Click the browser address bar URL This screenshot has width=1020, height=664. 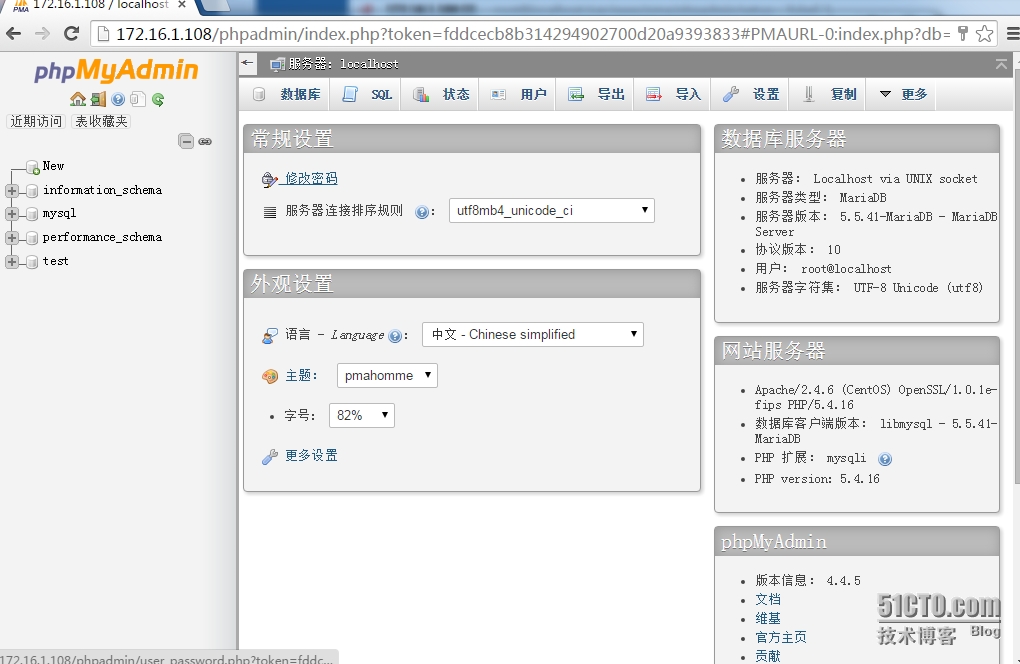(x=532, y=34)
